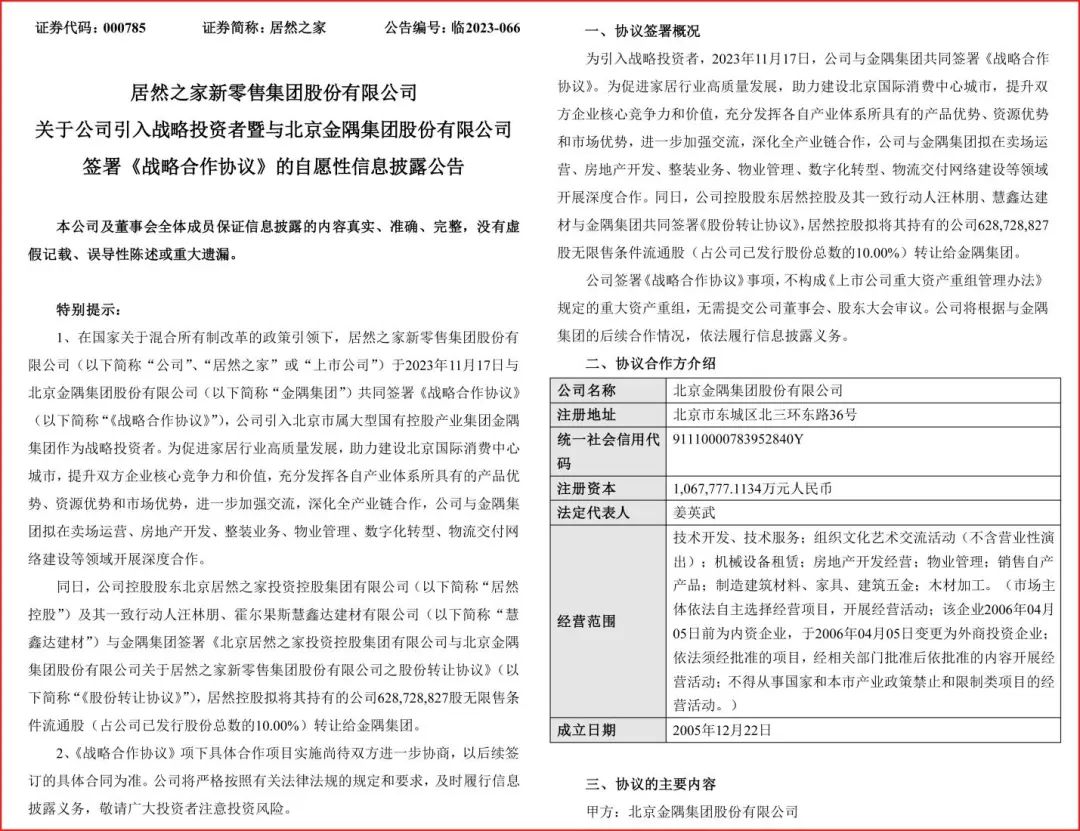1080x831 pixels.
Task: Click the 经营范围 table label cell
Action: pyautogui.click(x=587, y=621)
